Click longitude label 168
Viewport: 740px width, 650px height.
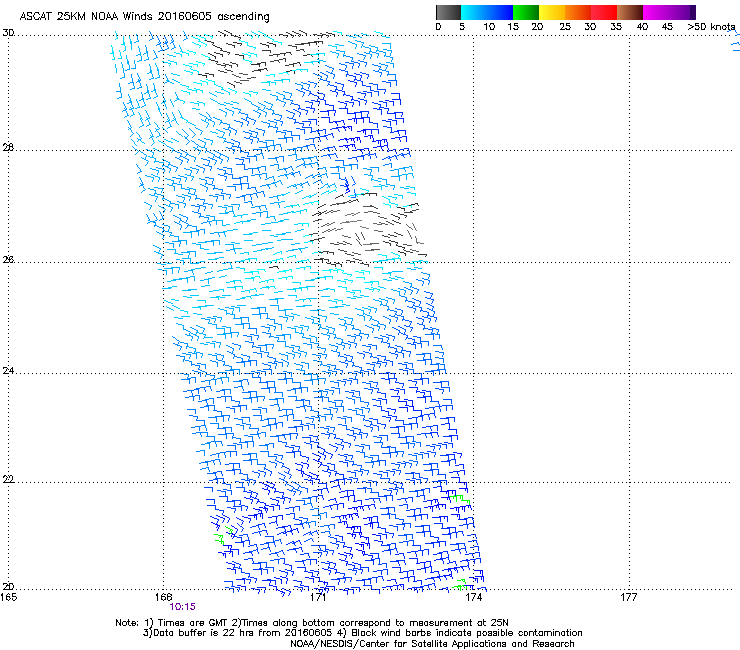tap(163, 597)
